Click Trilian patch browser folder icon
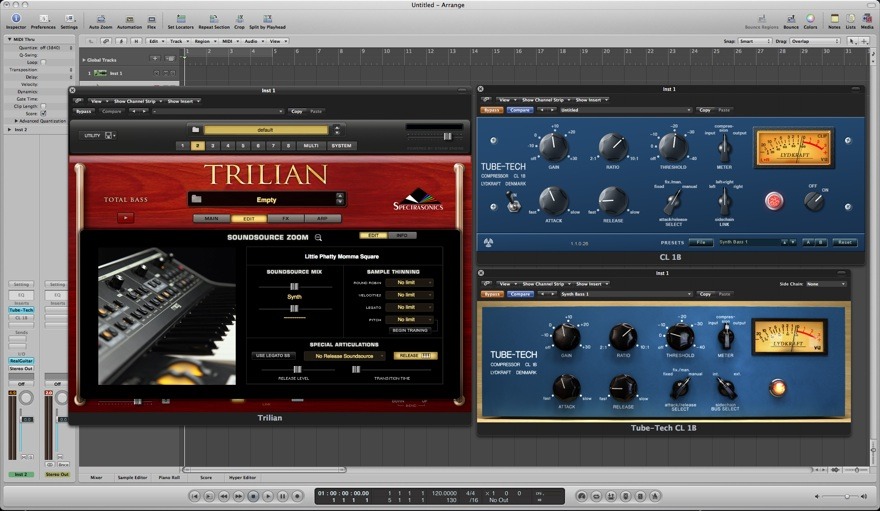 point(196,199)
